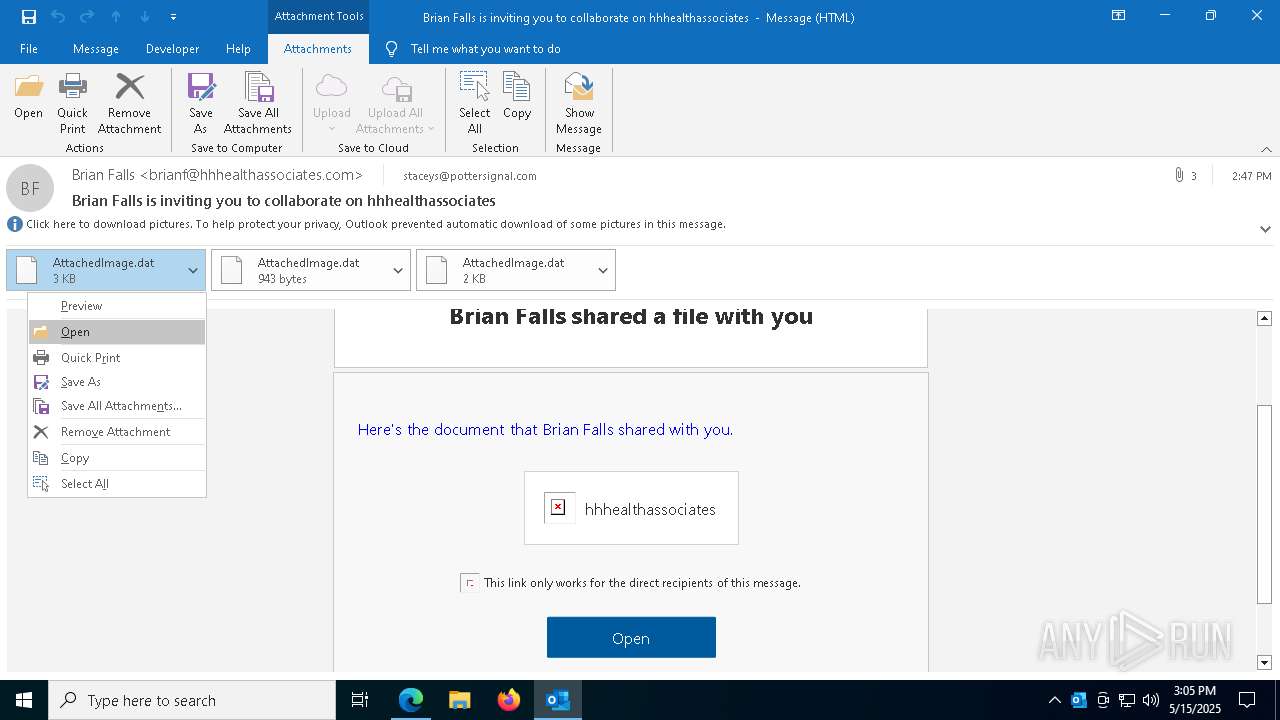Switch to the Developer tab
The image size is (1280, 720).
(x=172, y=49)
